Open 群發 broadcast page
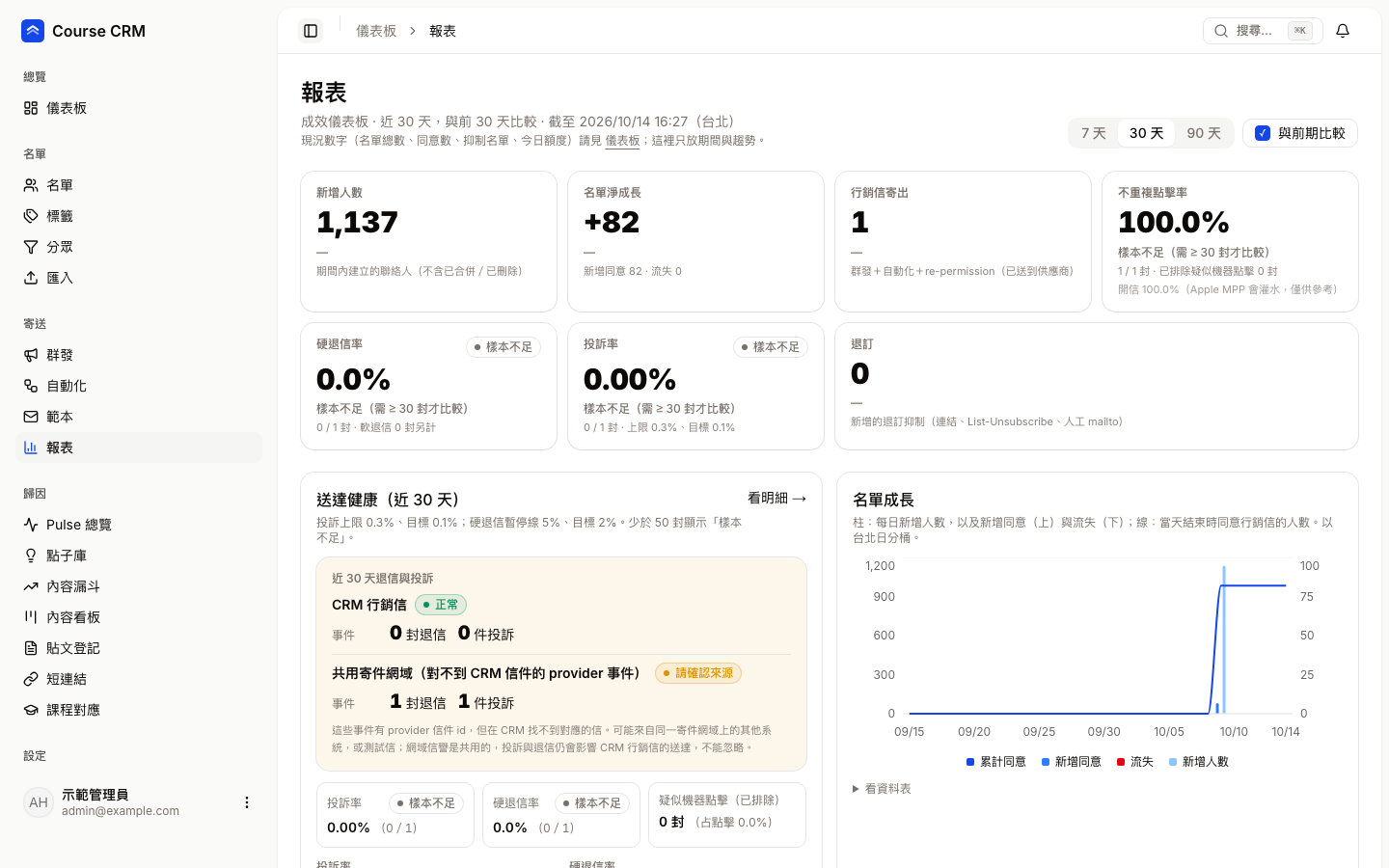The image size is (1389, 868). 141,355
